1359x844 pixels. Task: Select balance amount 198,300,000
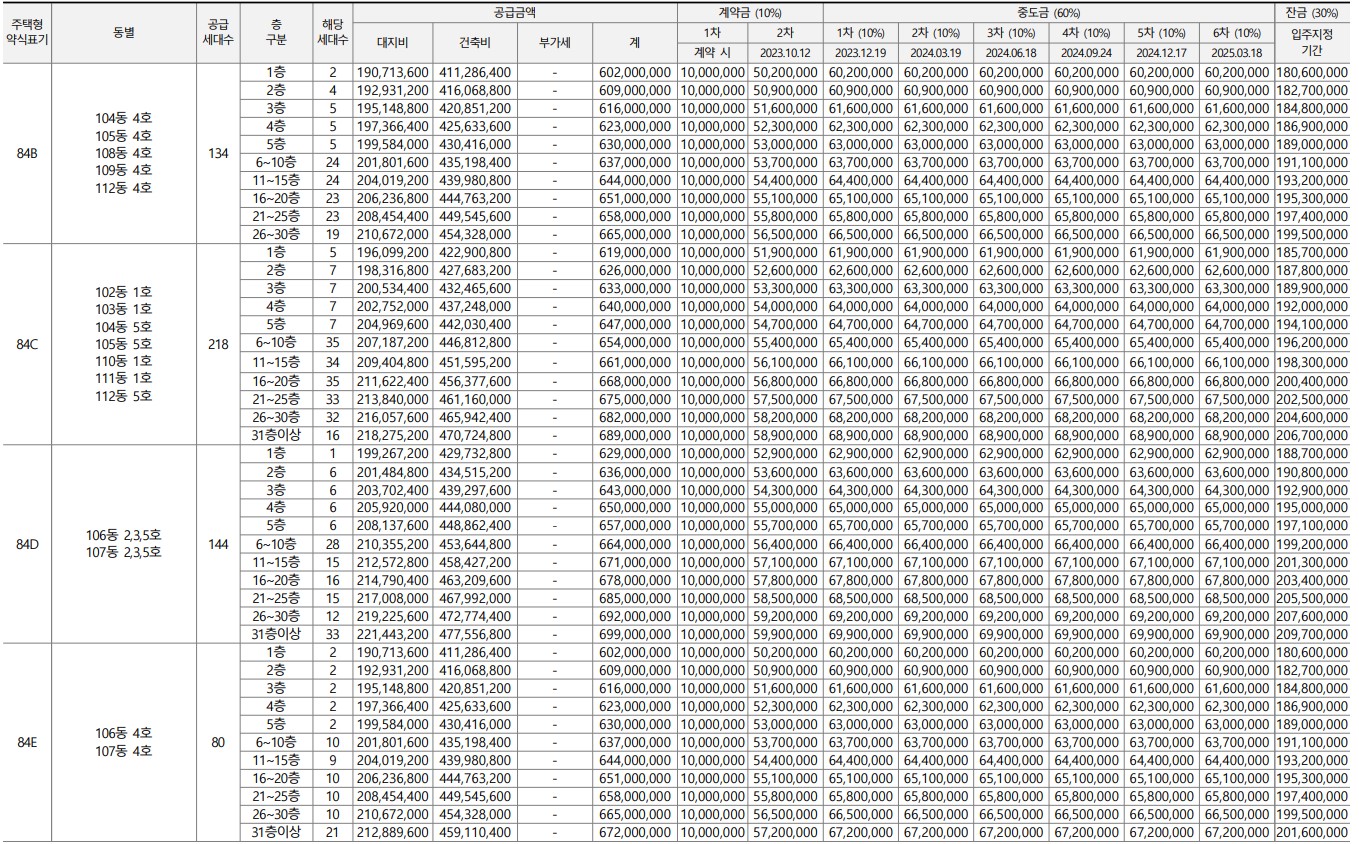click(x=1312, y=361)
